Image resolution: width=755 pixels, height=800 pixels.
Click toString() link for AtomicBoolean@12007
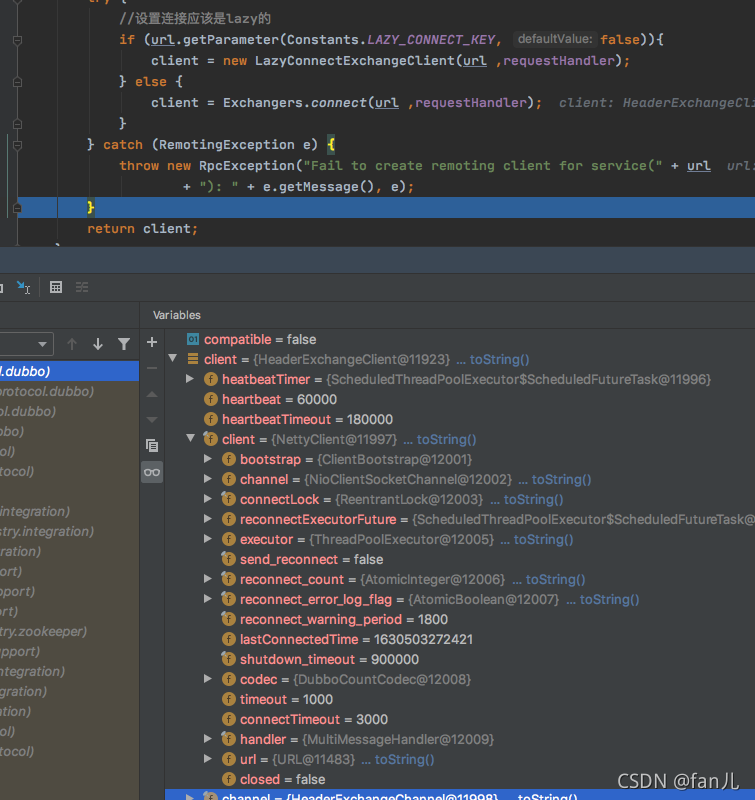(x=609, y=599)
